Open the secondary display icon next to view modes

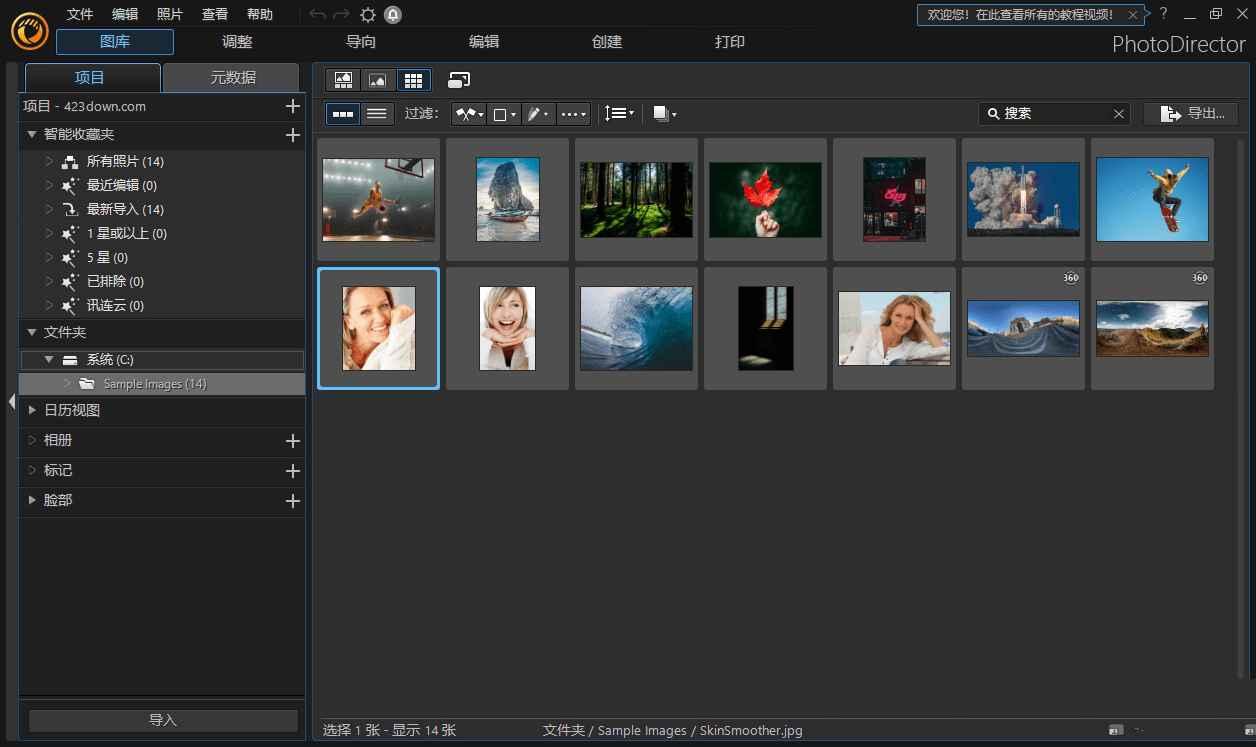coord(459,79)
